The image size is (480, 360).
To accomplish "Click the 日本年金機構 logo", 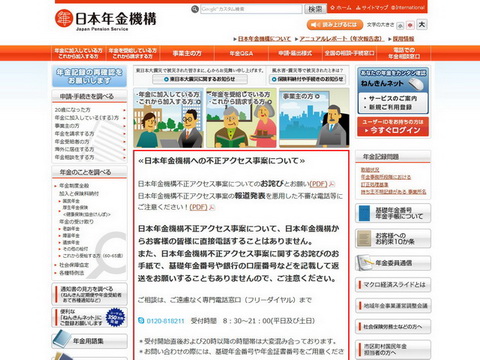I will 106,20.
